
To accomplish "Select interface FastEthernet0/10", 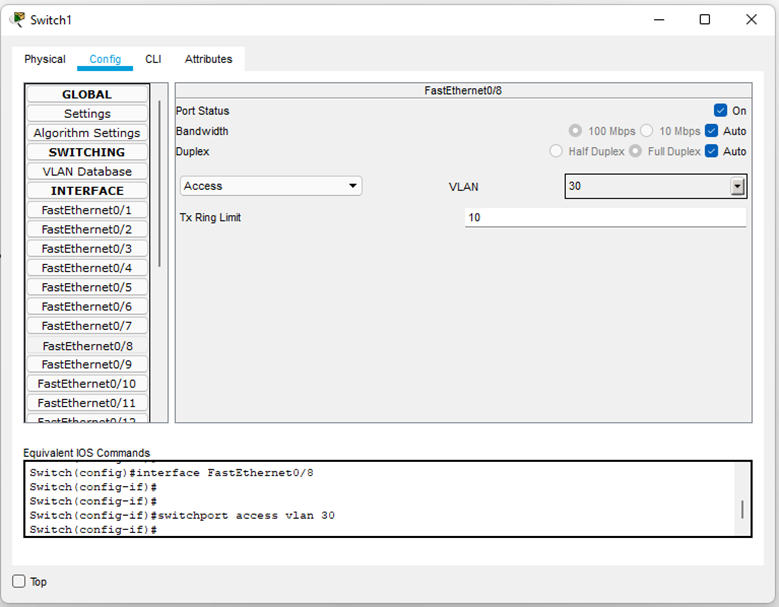I will click(x=87, y=383).
